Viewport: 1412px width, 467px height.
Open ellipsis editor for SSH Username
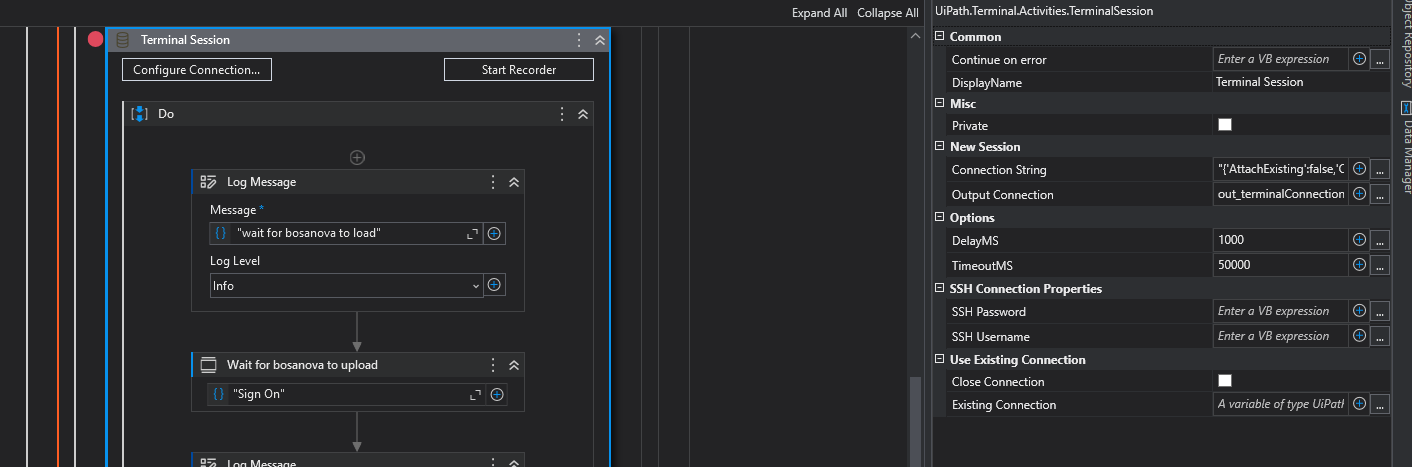(1380, 336)
